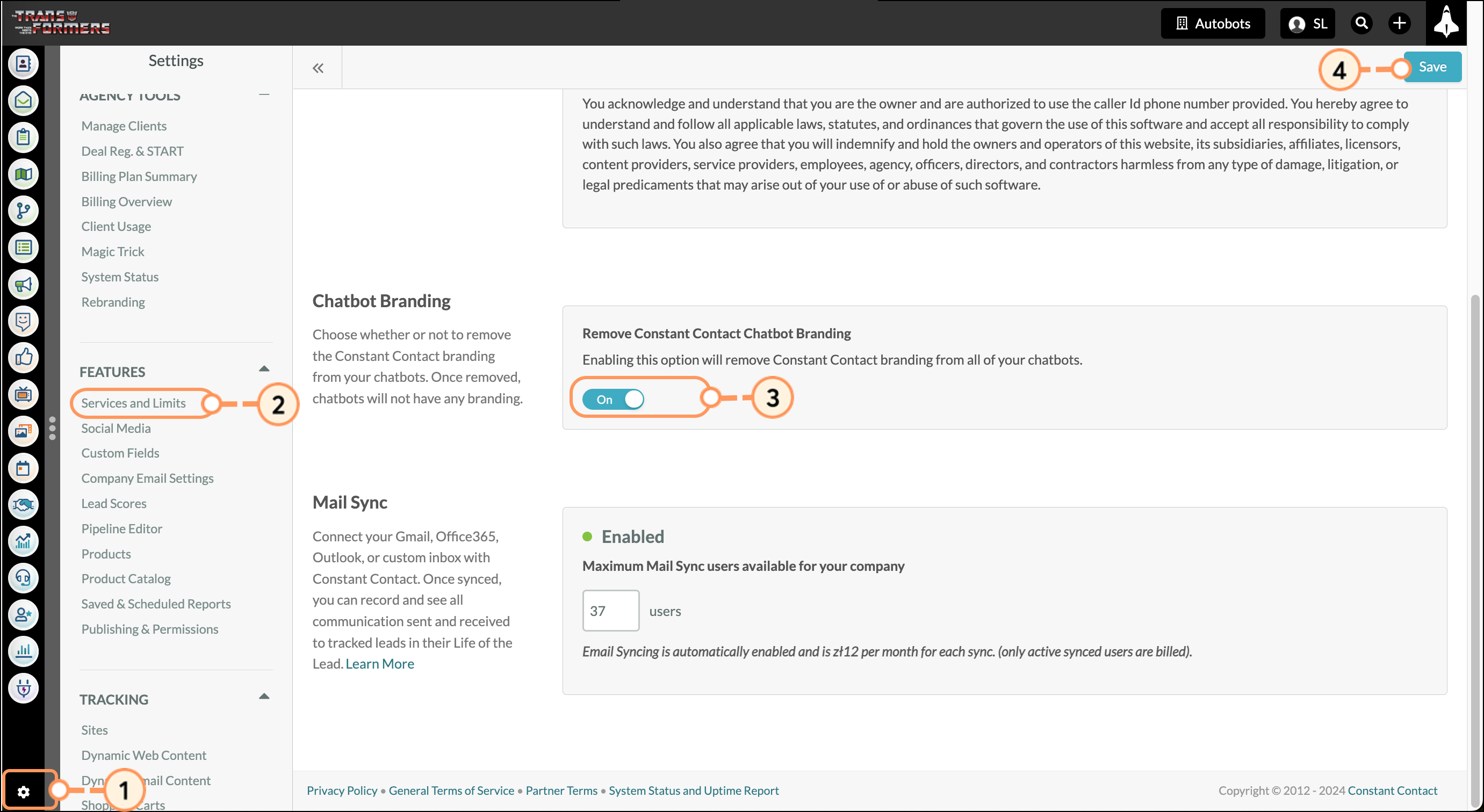Open the user with star icon
The height and width of the screenshot is (812, 1484).
(x=23, y=615)
